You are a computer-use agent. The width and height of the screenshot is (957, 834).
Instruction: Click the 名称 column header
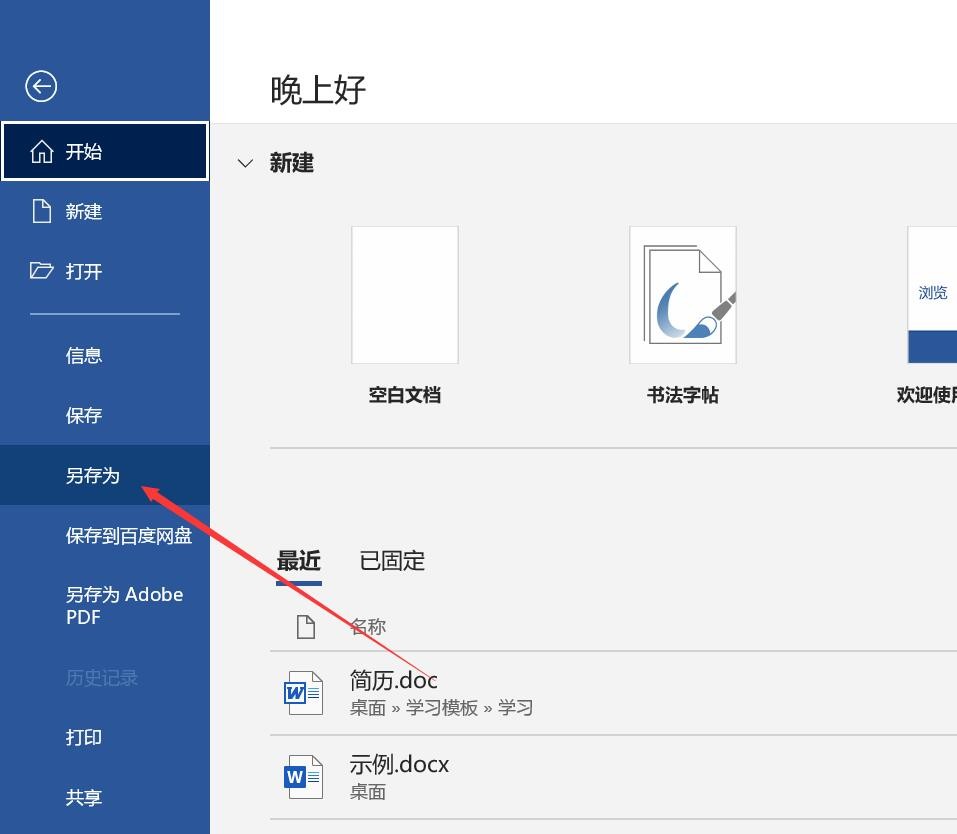[x=368, y=627]
